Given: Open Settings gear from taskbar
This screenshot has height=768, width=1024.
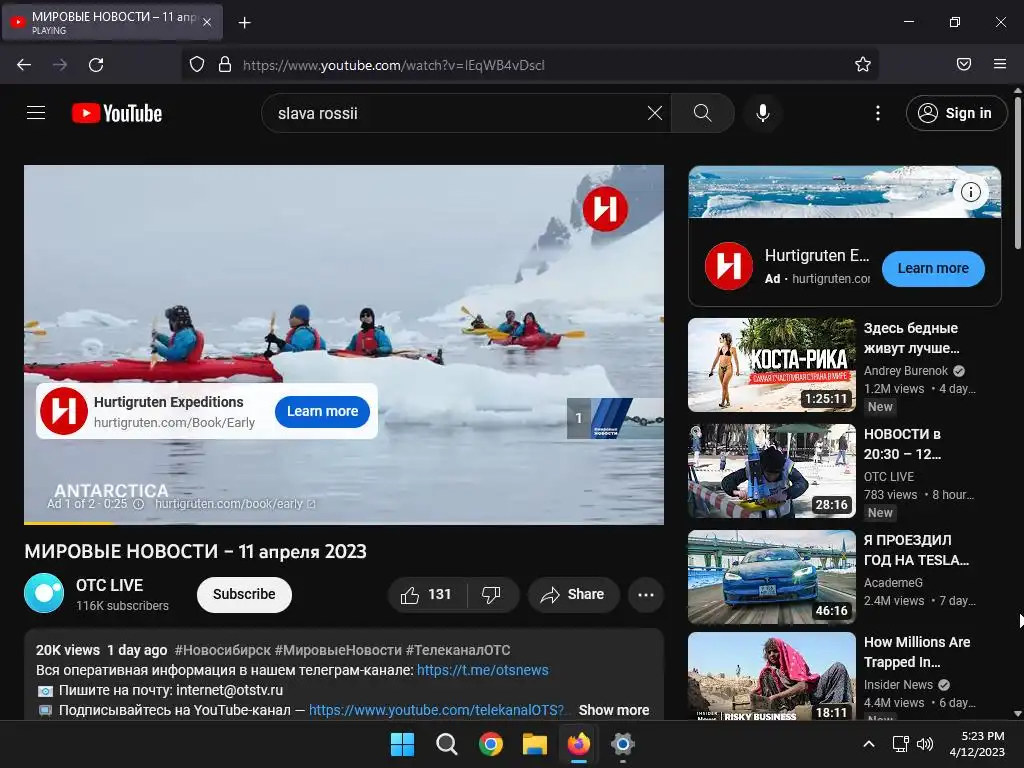Looking at the screenshot, I should point(622,744).
